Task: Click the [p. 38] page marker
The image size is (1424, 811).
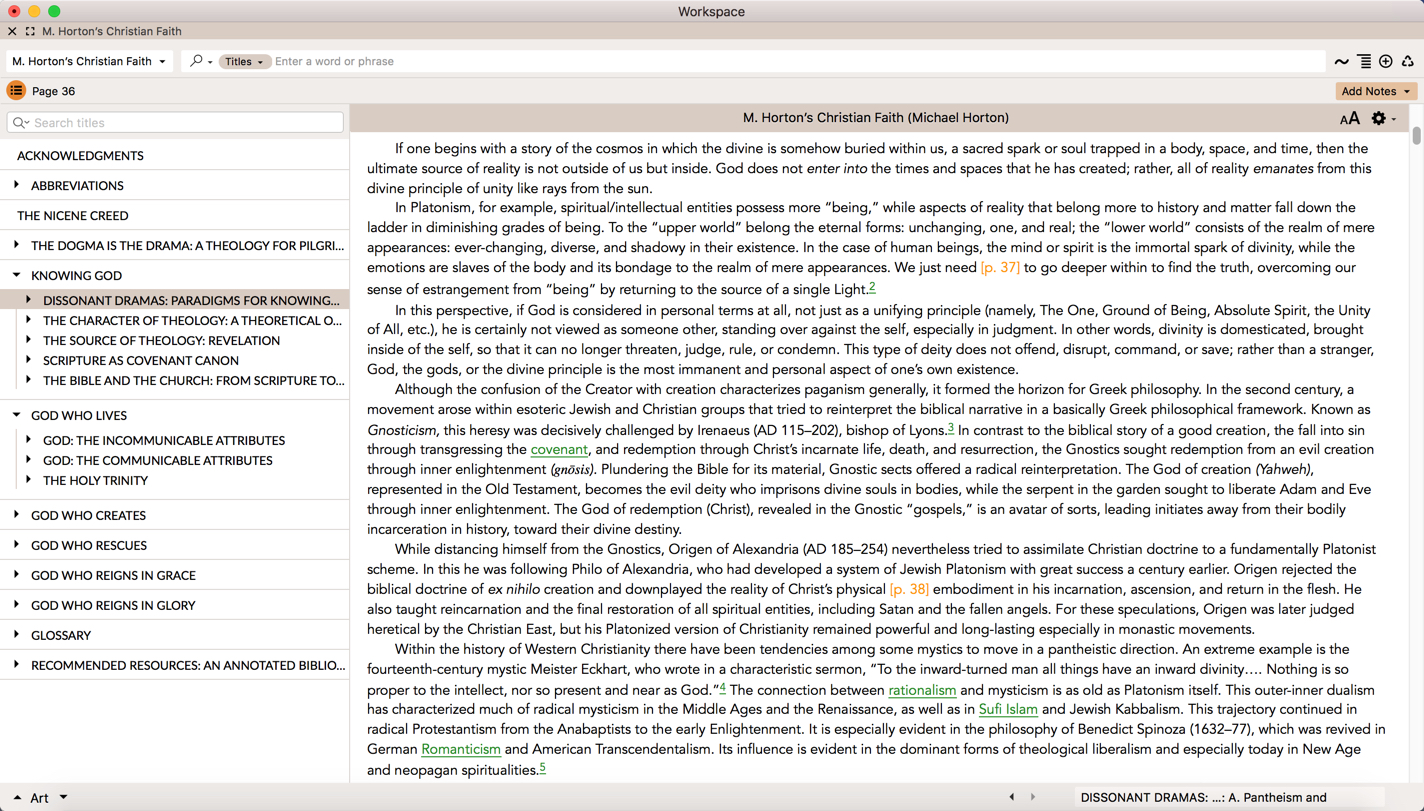Action: click(909, 590)
